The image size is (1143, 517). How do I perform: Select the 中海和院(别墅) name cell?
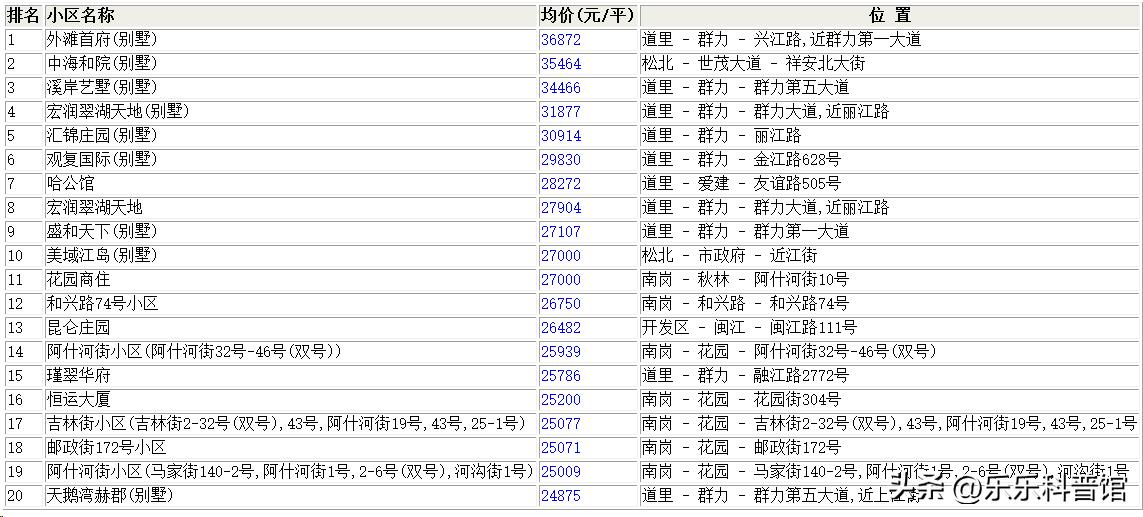click(x=291, y=63)
